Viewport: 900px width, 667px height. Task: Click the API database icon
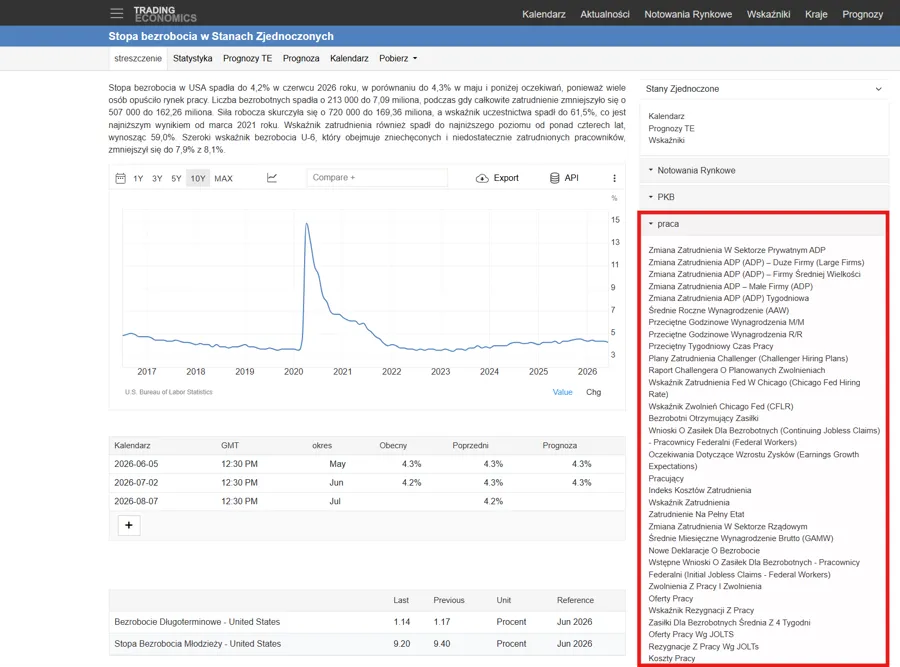(x=554, y=178)
